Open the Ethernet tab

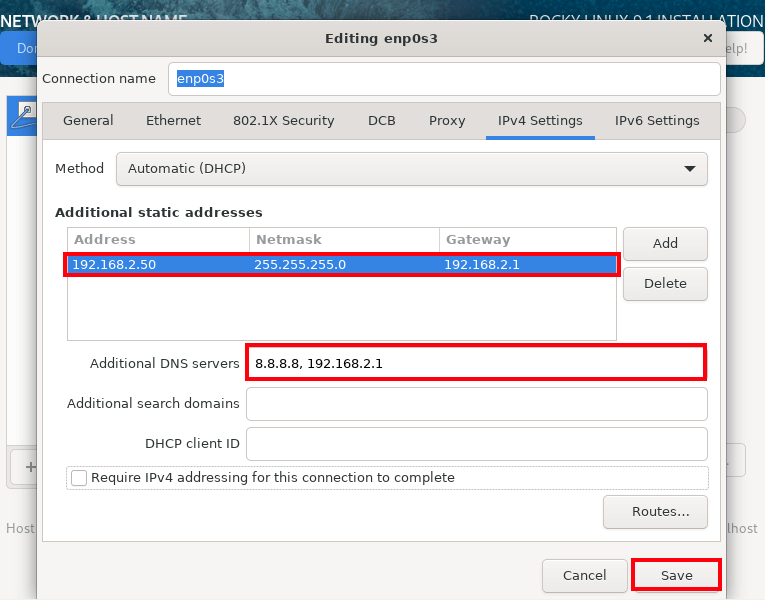point(173,120)
